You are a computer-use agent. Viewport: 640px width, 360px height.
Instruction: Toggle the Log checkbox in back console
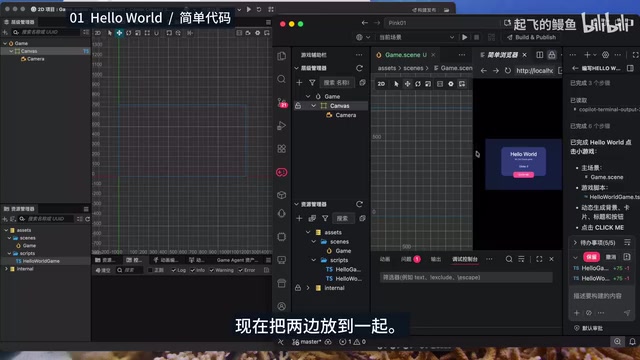(173, 270)
